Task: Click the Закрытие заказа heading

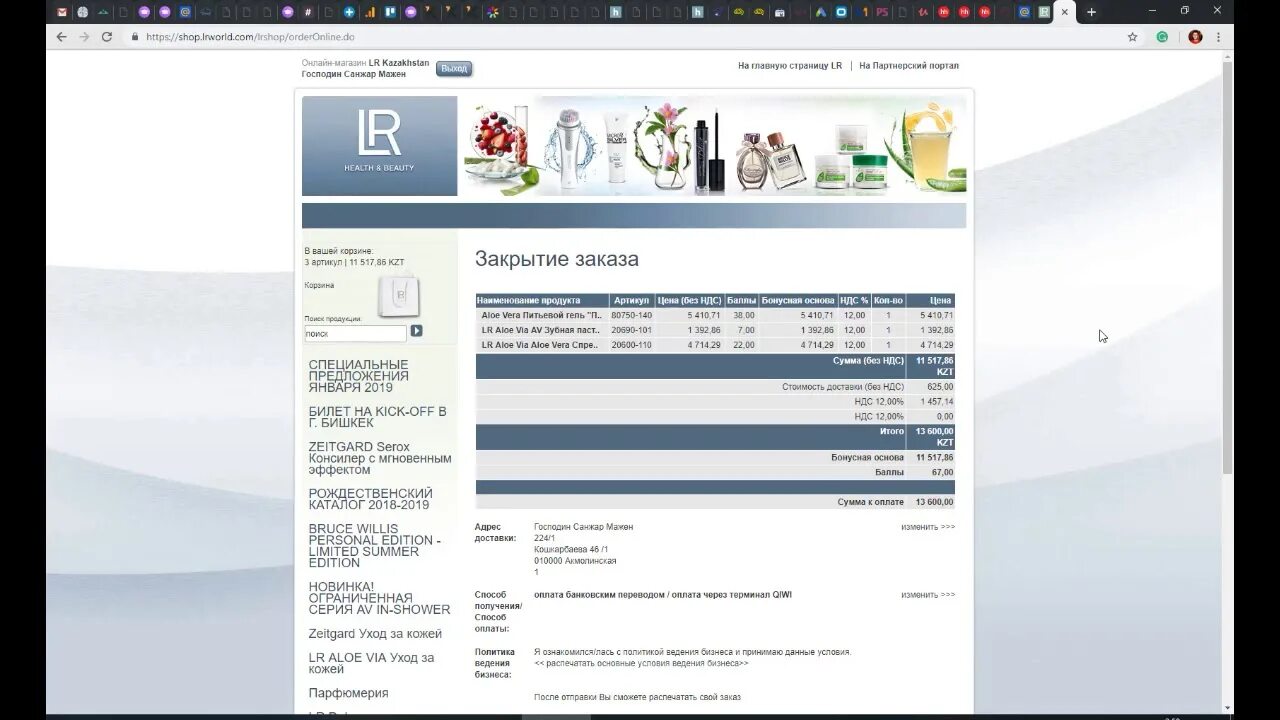Action: point(557,259)
